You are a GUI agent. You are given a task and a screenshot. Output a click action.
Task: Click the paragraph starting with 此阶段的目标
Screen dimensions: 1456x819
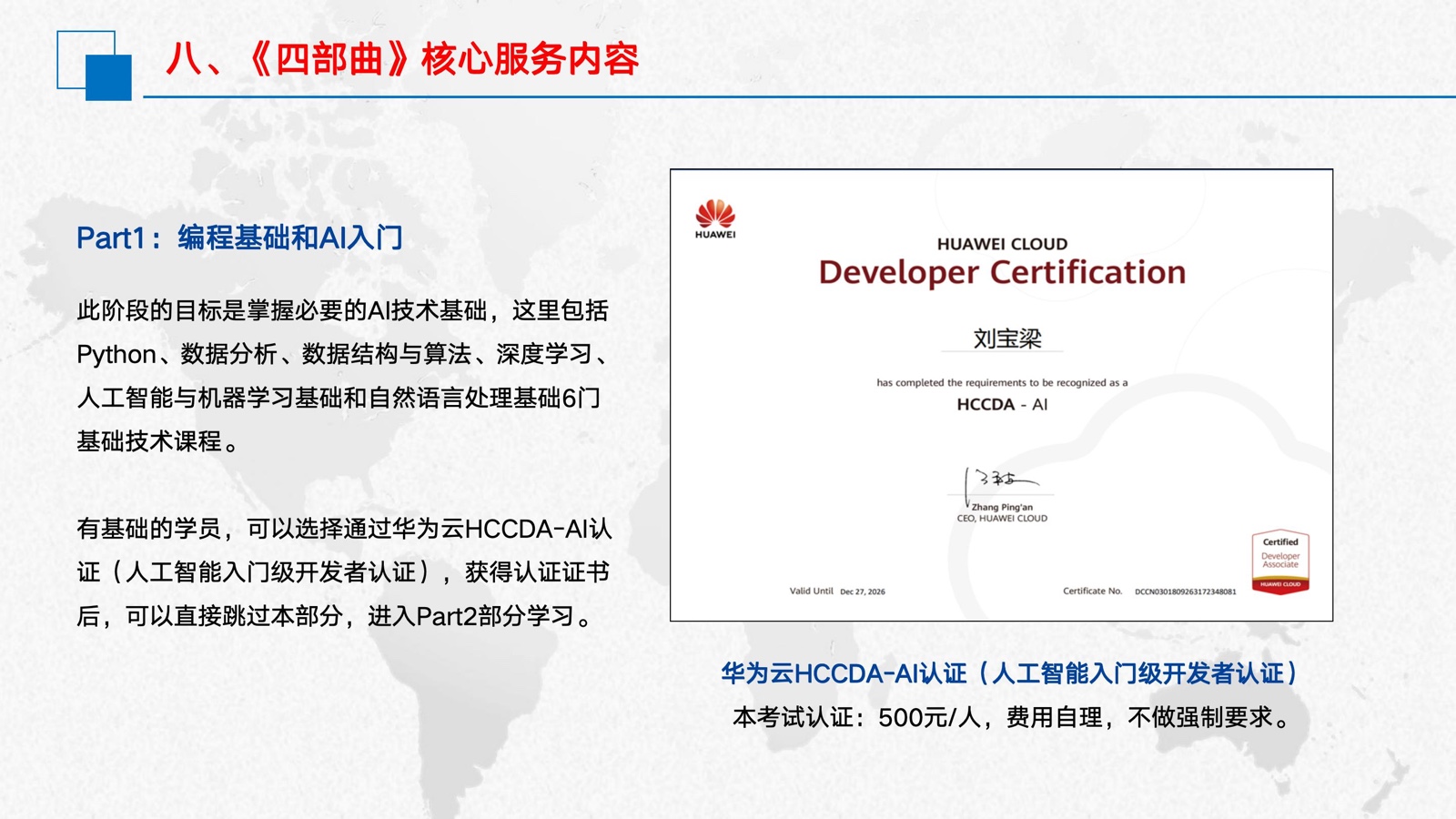(342, 376)
